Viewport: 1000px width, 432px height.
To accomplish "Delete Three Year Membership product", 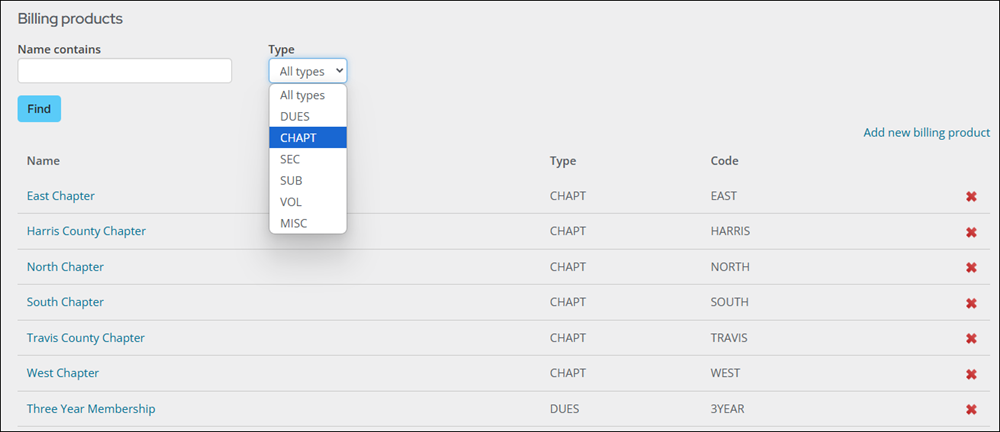I will [x=971, y=409].
